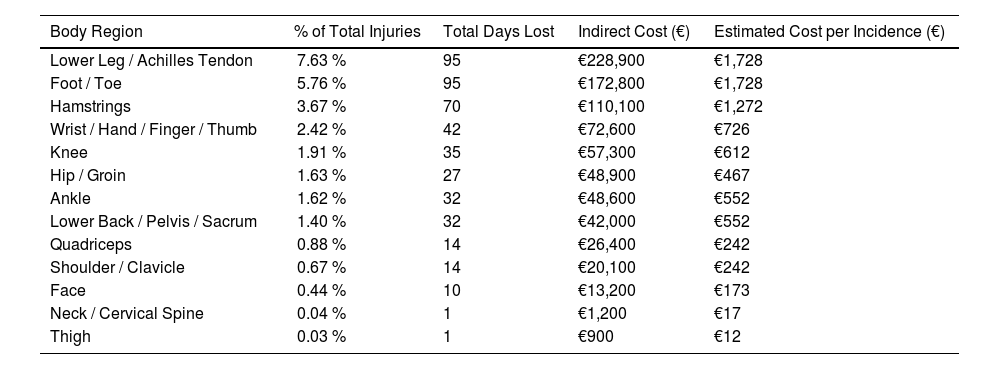Click the Neck / Cervical Spine cell

tap(127, 313)
